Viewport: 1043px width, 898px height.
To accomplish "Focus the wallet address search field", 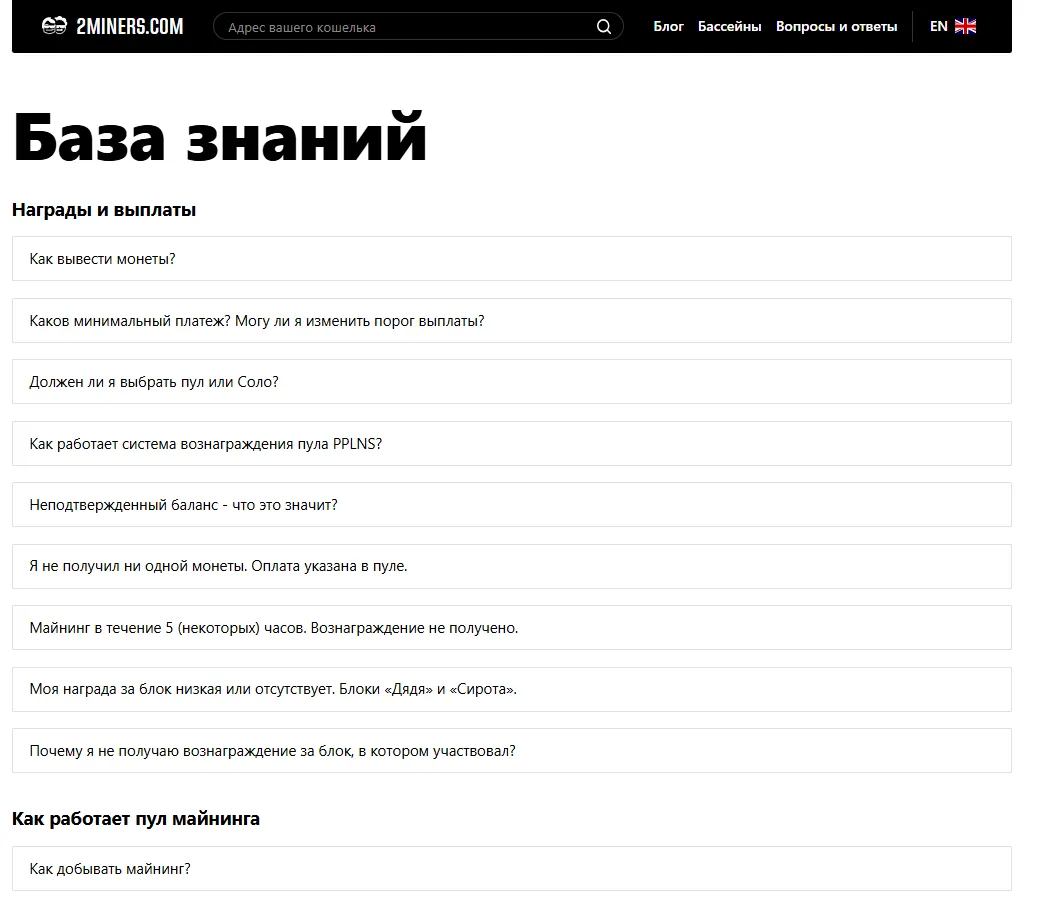I will (x=418, y=27).
